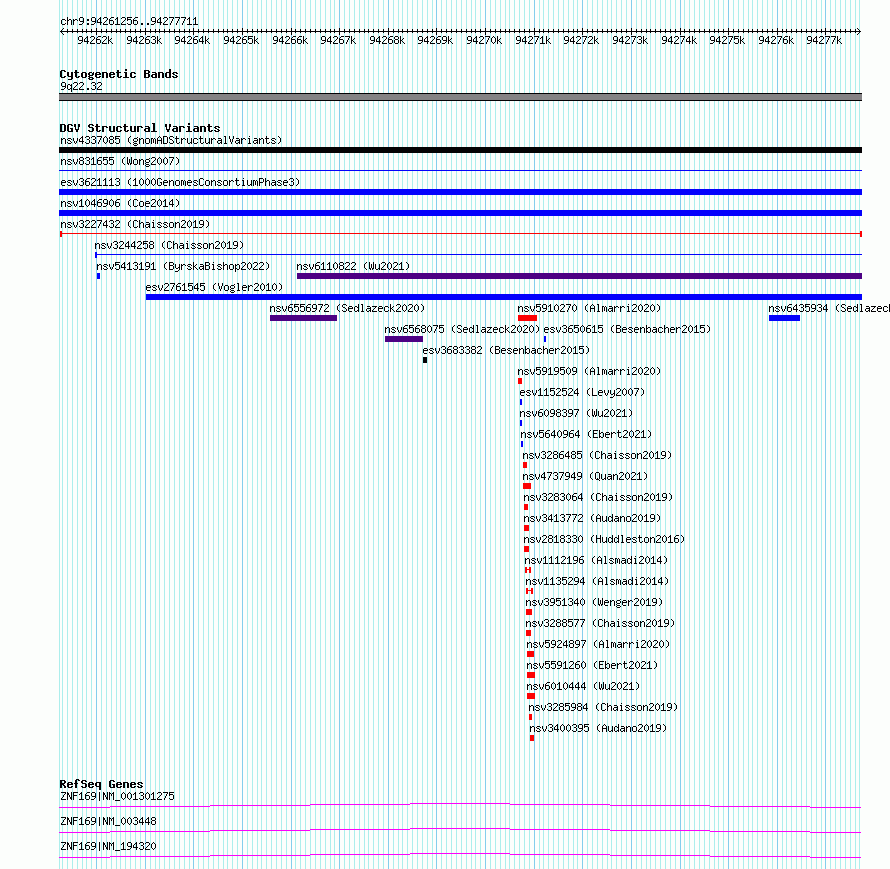Screen dimensions: 890x869
Task: Click the purple nsv6556972 variant bar
Action: click(303, 318)
